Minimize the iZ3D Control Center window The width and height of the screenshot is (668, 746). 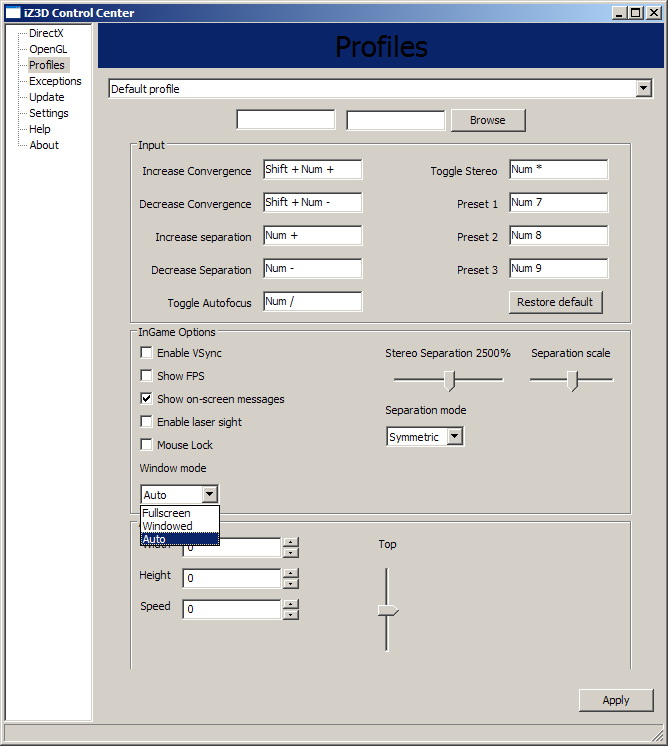click(619, 13)
